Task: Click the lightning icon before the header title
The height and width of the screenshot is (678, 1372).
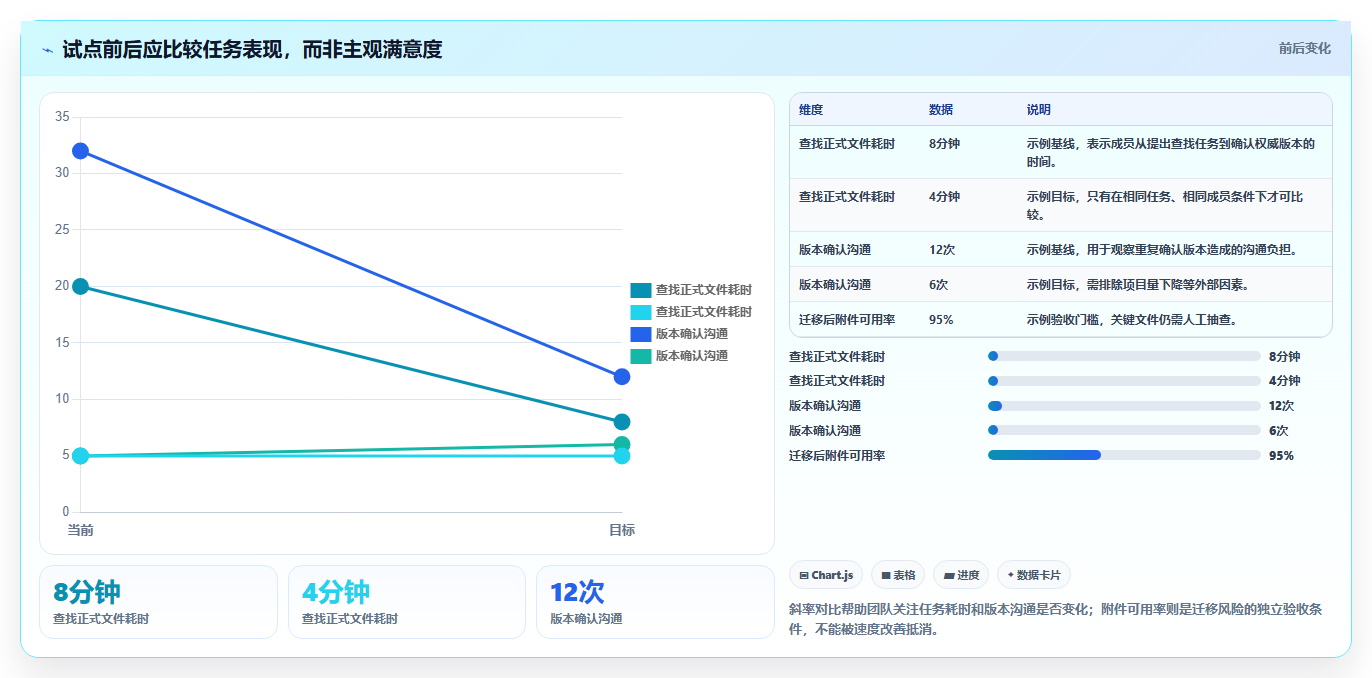Action: pyautogui.click(x=47, y=49)
